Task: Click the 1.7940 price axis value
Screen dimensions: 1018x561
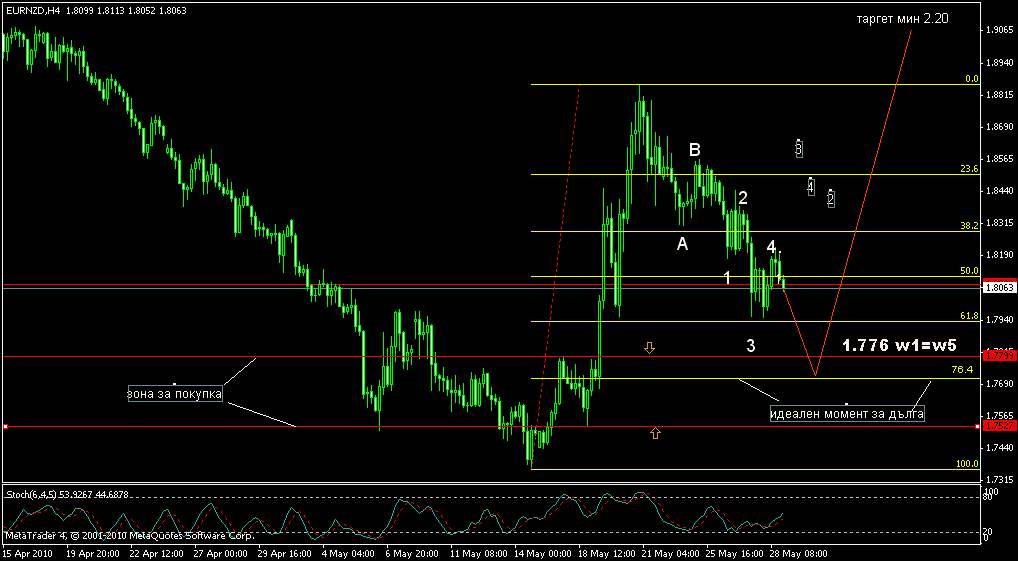Action: [1000, 319]
